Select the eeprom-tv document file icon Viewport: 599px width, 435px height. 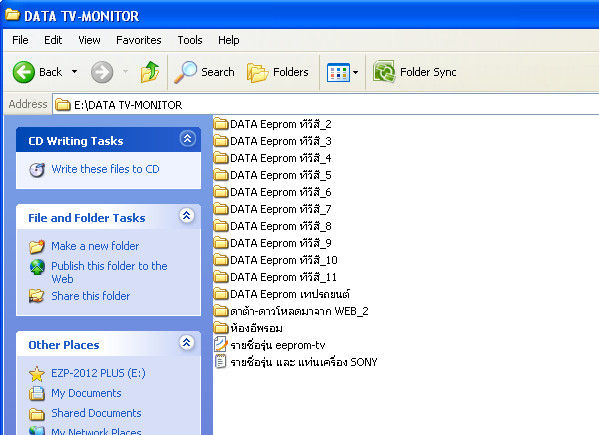220,345
